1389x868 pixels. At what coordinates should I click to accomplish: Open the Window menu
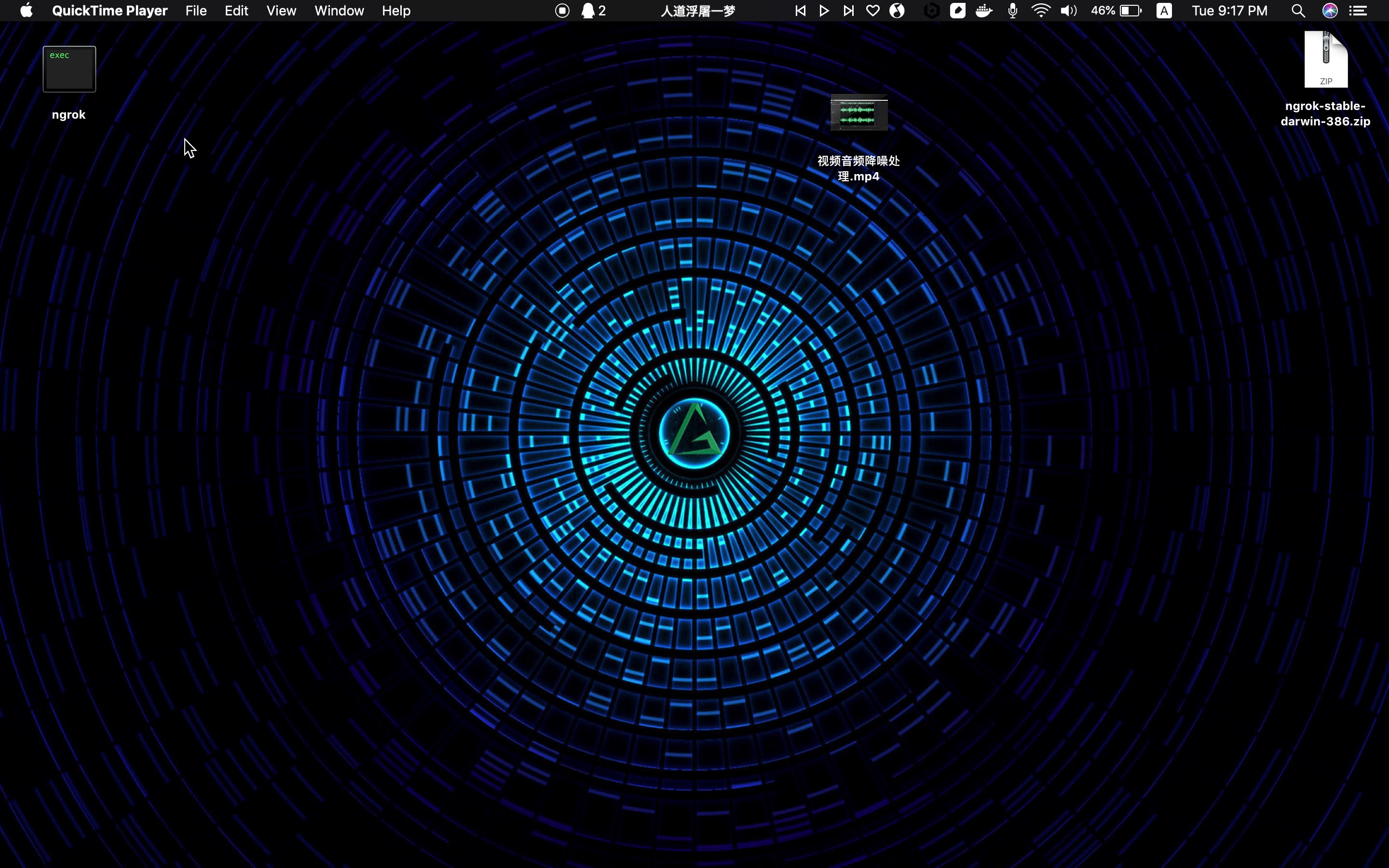coord(339,11)
